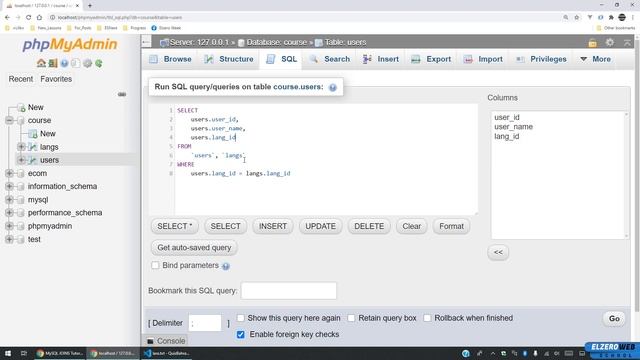Image resolution: width=640 pixels, height=360 pixels.
Task: Switch to the Browse tab
Action: tap(170, 59)
